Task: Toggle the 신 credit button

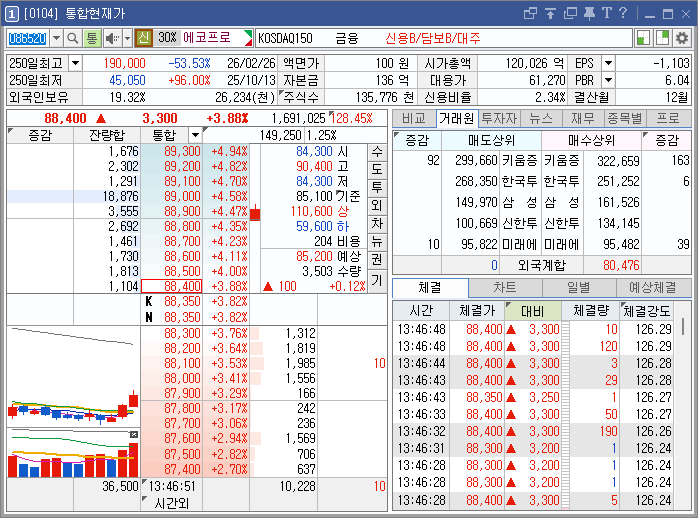Action: [144, 38]
